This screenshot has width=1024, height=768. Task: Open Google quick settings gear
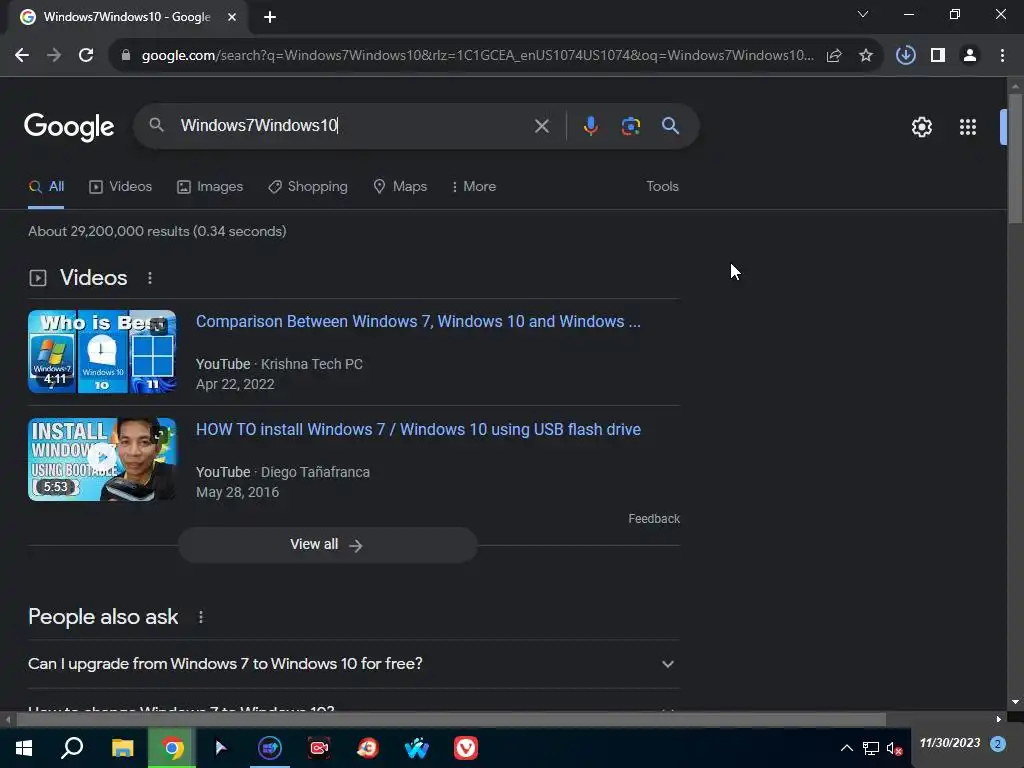[921, 127]
